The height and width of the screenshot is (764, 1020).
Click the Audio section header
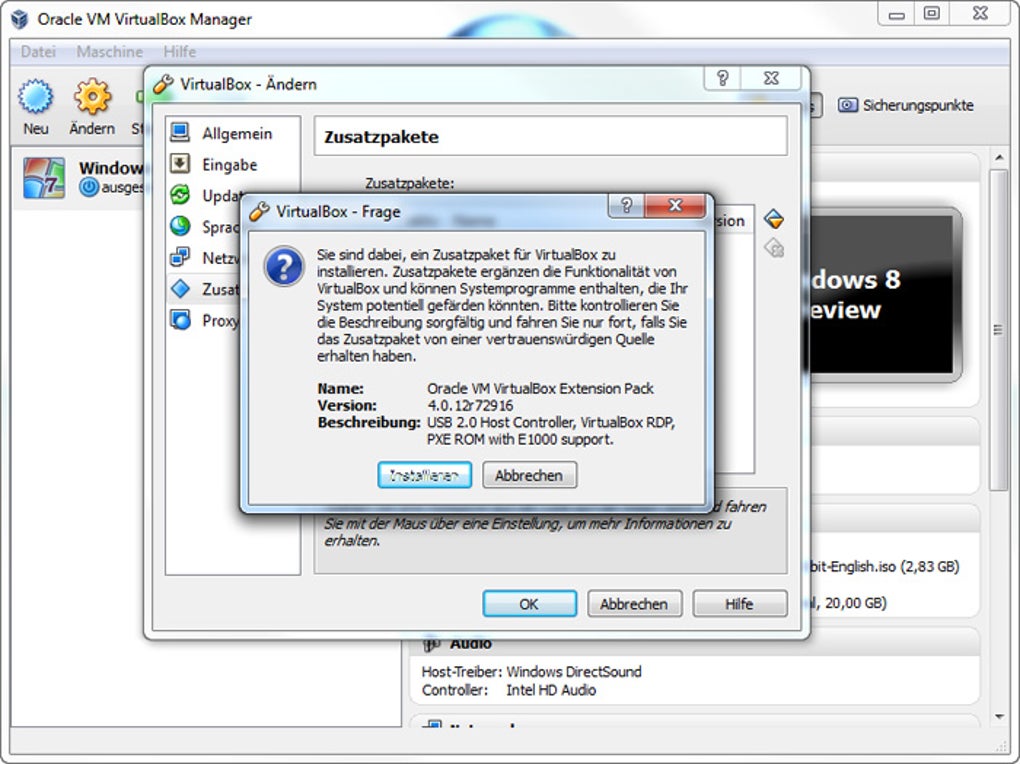click(x=695, y=644)
